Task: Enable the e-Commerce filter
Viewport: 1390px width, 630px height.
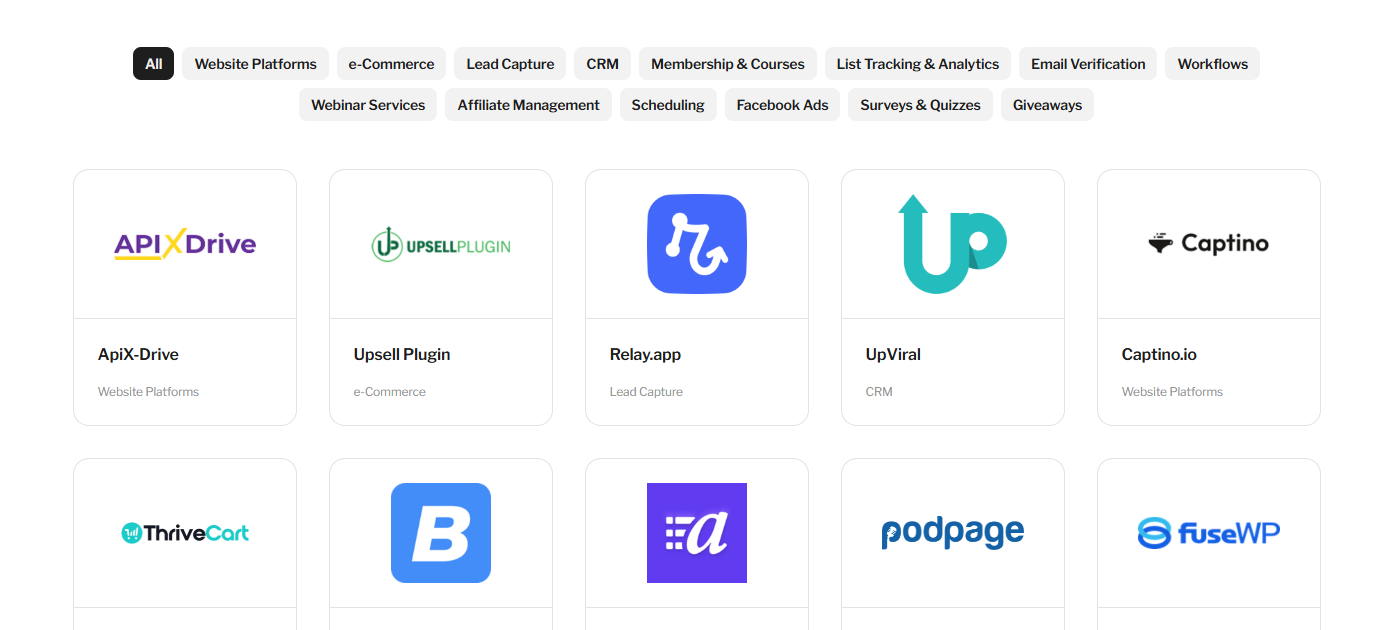Action: coord(391,63)
